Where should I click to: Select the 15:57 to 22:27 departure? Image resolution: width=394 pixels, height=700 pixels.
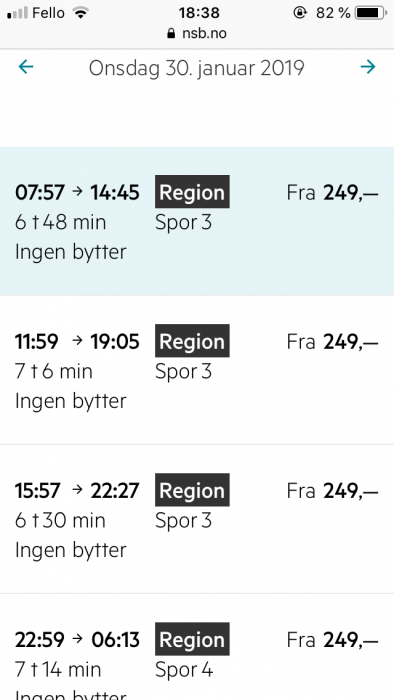pos(197,519)
